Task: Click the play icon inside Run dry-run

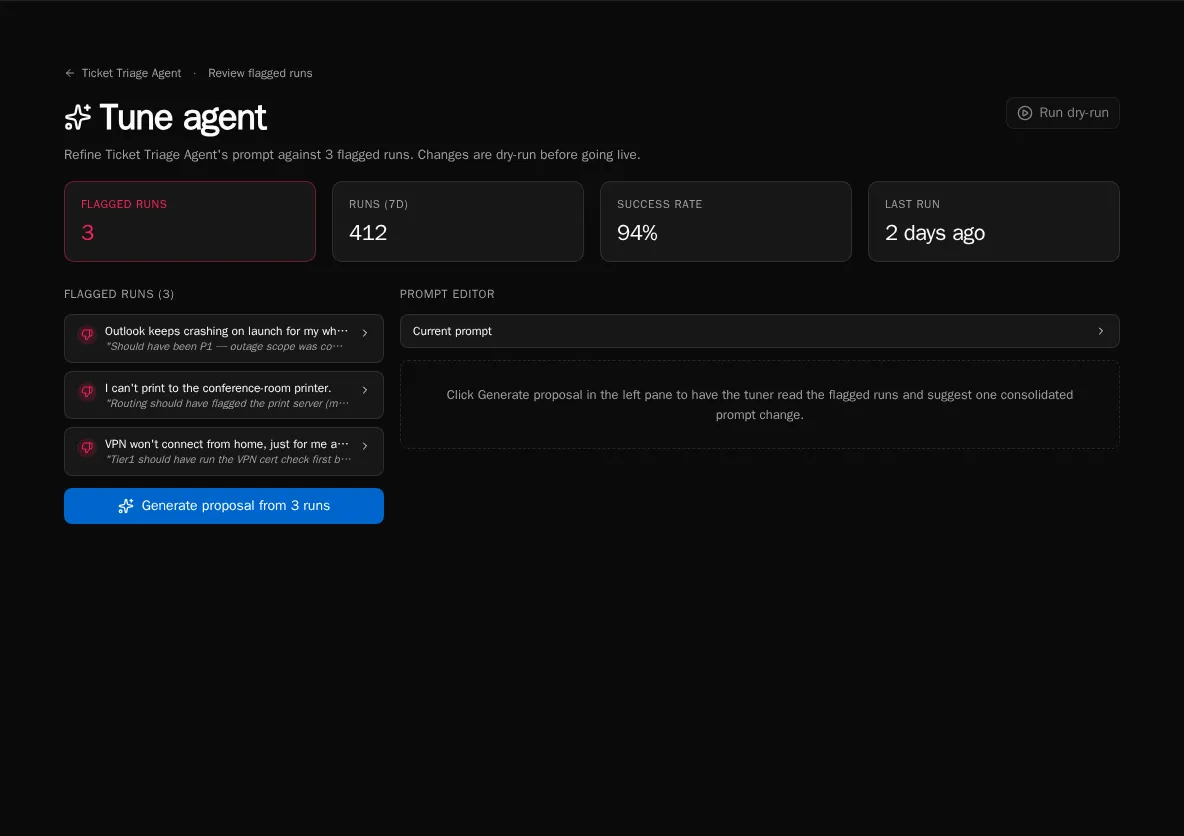Action: [1025, 113]
